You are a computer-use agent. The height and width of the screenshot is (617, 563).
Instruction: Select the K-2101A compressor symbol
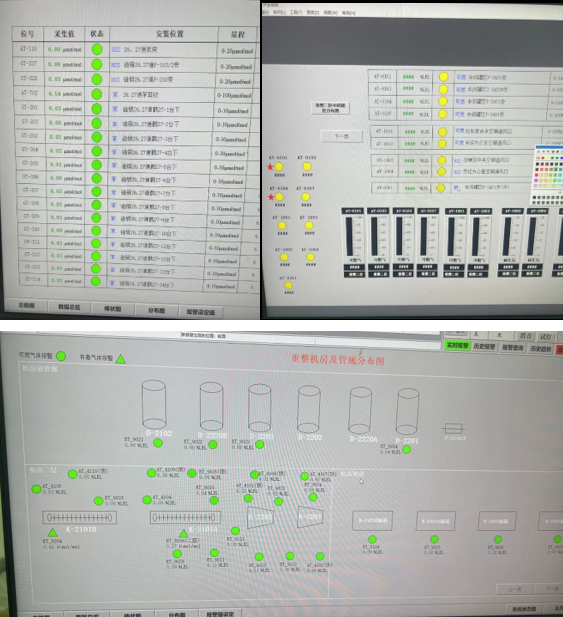tap(185, 517)
